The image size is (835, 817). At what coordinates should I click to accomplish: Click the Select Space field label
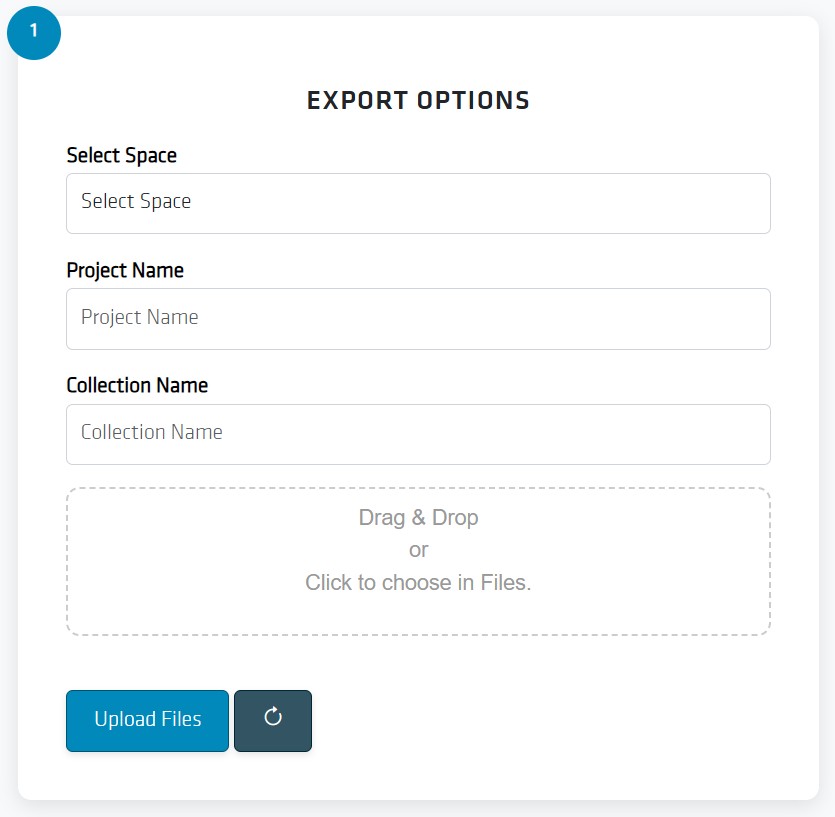click(x=121, y=155)
